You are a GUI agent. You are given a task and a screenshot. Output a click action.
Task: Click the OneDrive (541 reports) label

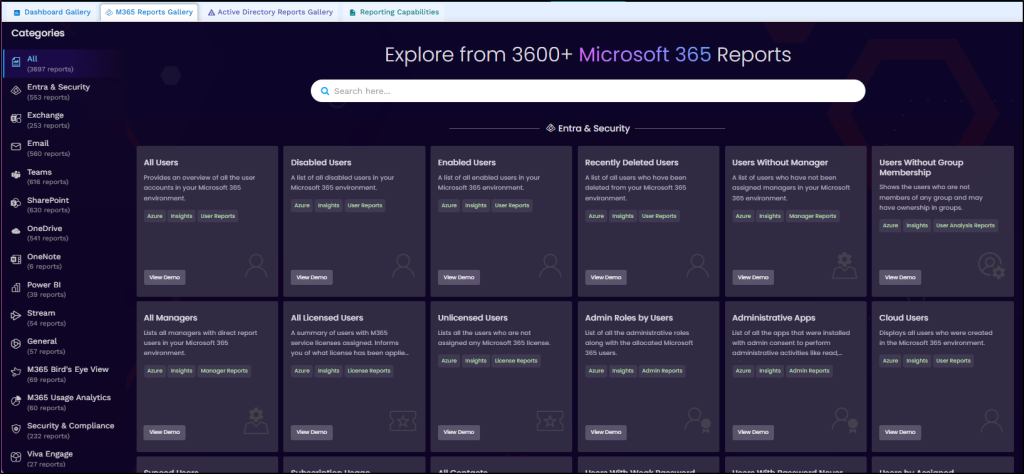[48, 233]
